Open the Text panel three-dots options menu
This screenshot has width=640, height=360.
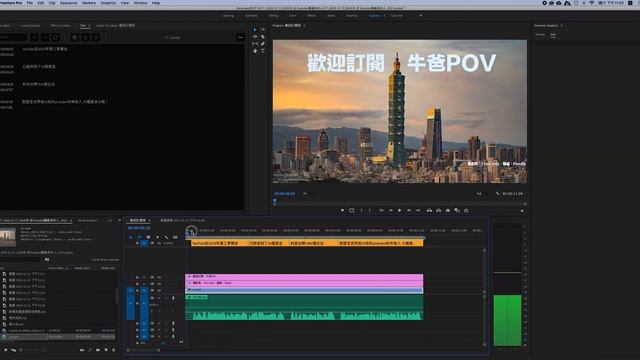click(x=240, y=37)
